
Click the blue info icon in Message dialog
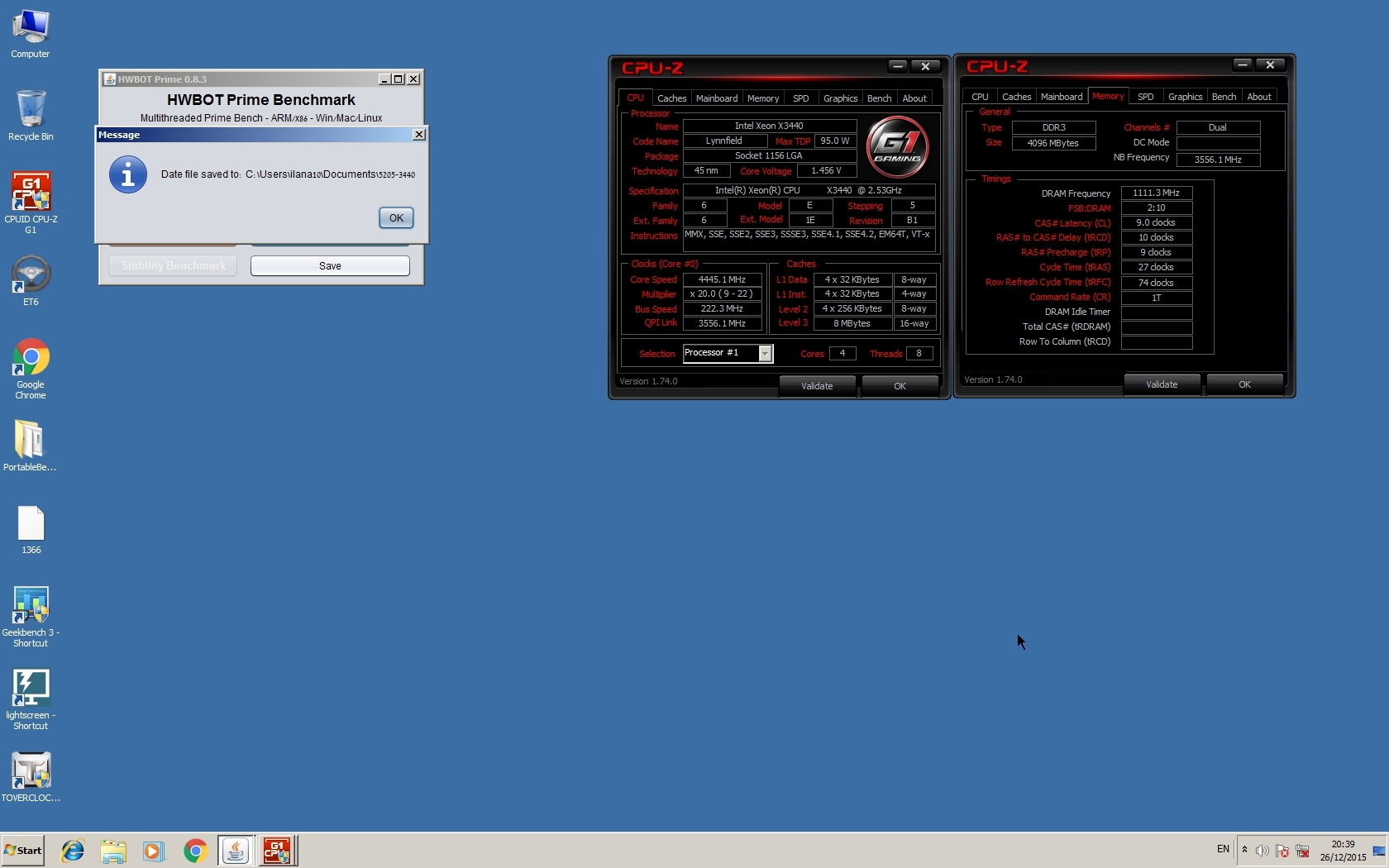click(128, 174)
